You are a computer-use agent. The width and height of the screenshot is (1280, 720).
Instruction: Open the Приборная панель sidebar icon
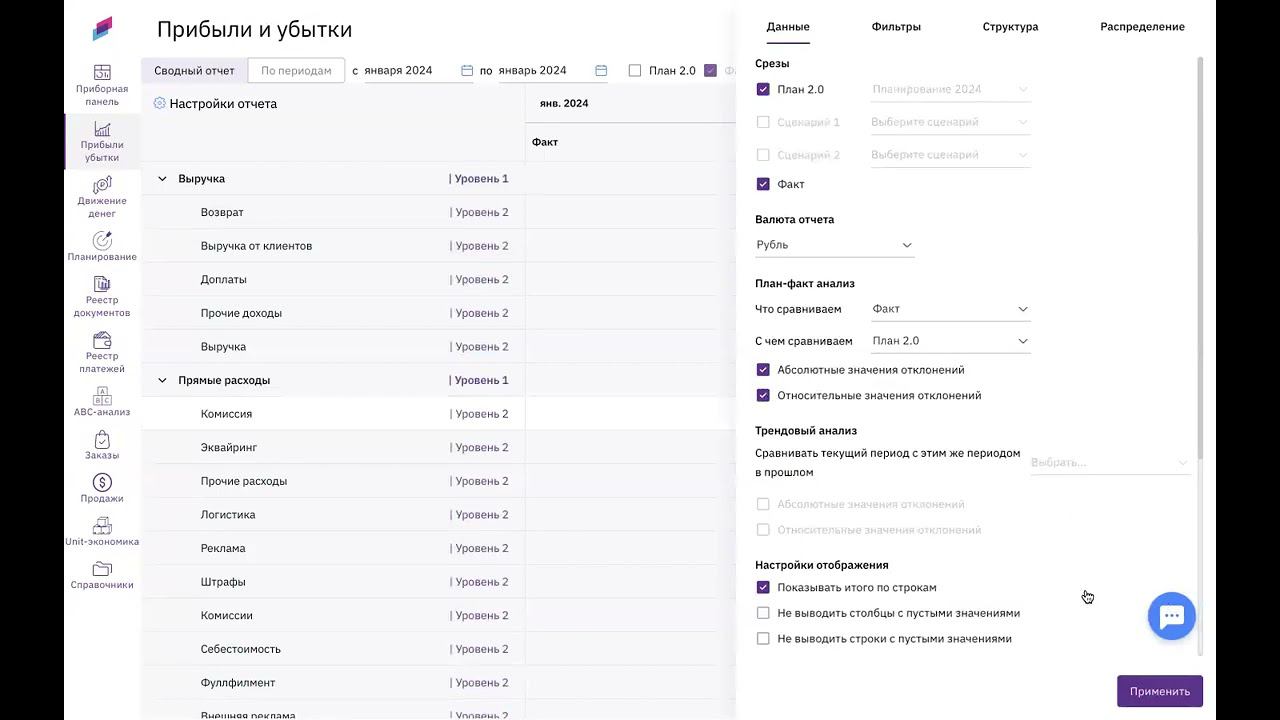point(102,73)
